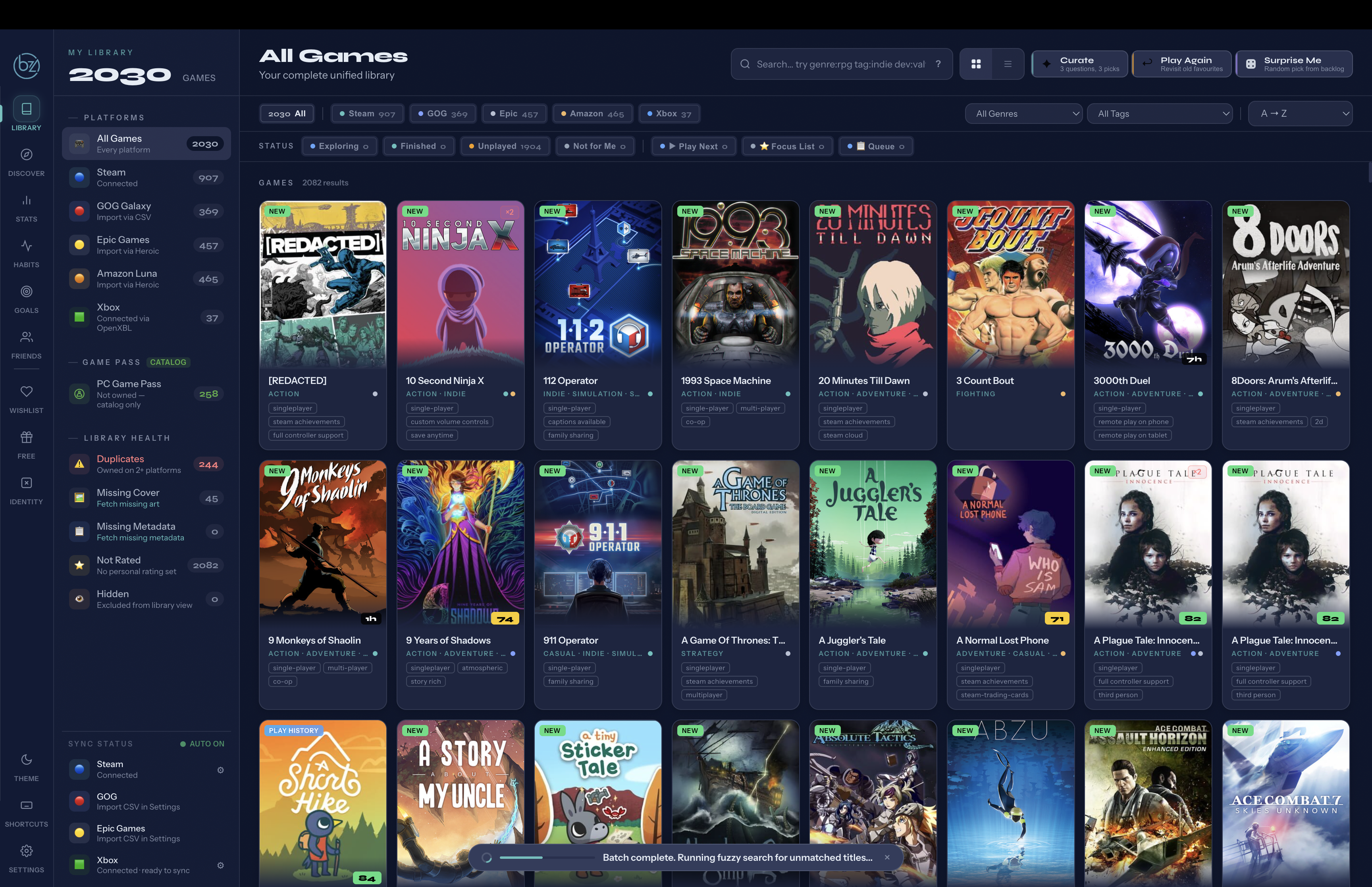Toggle the Auto On sync status
Image resolution: width=1372 pixels, height=887 pixels.
click(x=202, y=744)
